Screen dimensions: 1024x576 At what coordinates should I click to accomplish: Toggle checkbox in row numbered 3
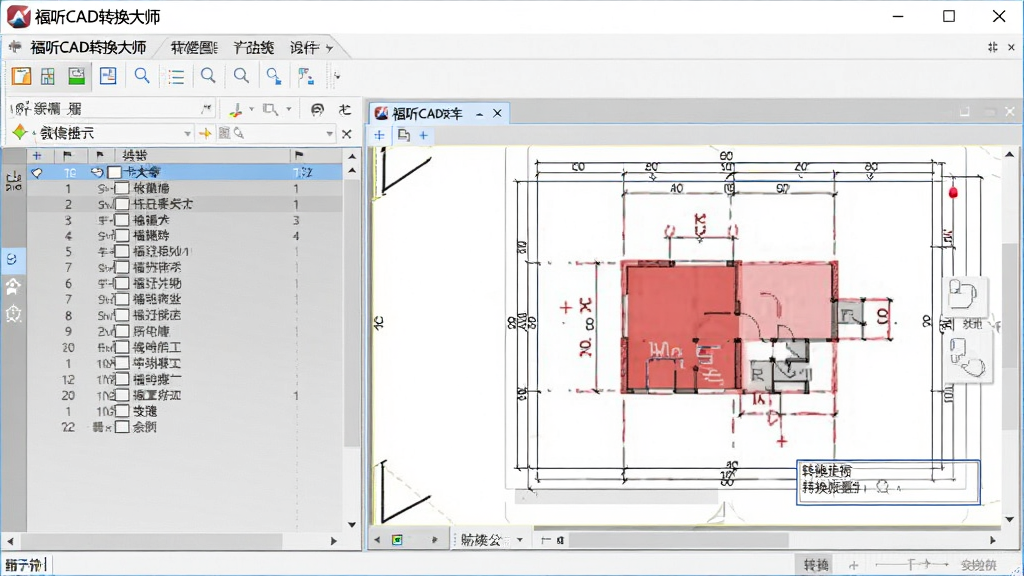coord(122,220)
